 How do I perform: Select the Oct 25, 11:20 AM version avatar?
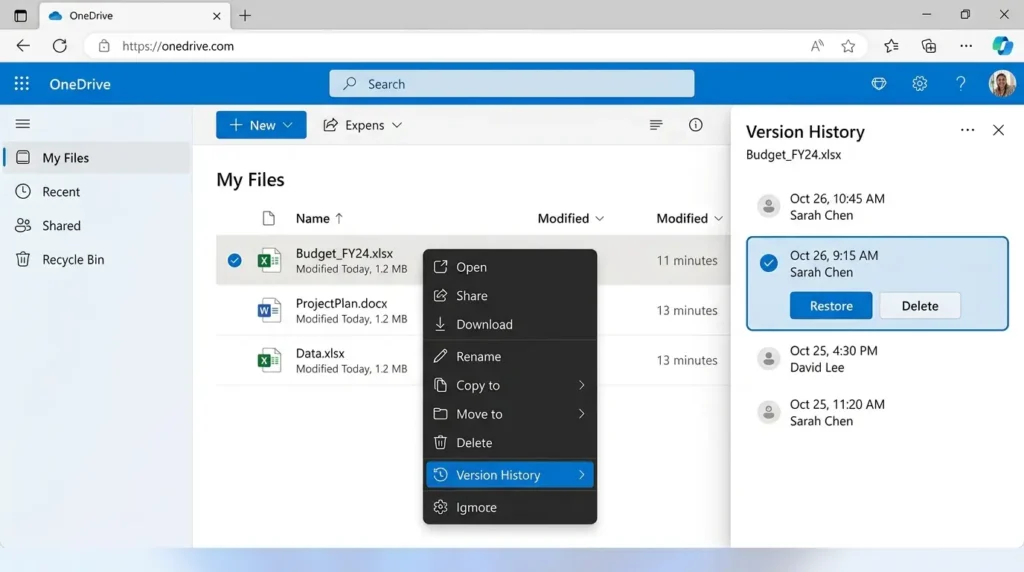point(769,412)
